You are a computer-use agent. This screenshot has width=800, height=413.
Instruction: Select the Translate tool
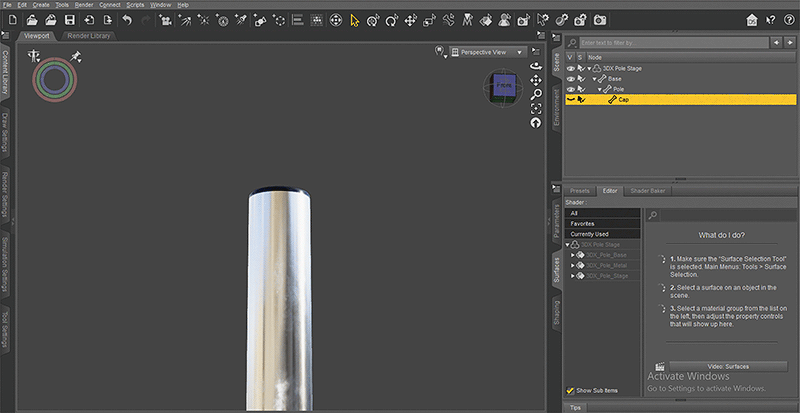[410, 20]
